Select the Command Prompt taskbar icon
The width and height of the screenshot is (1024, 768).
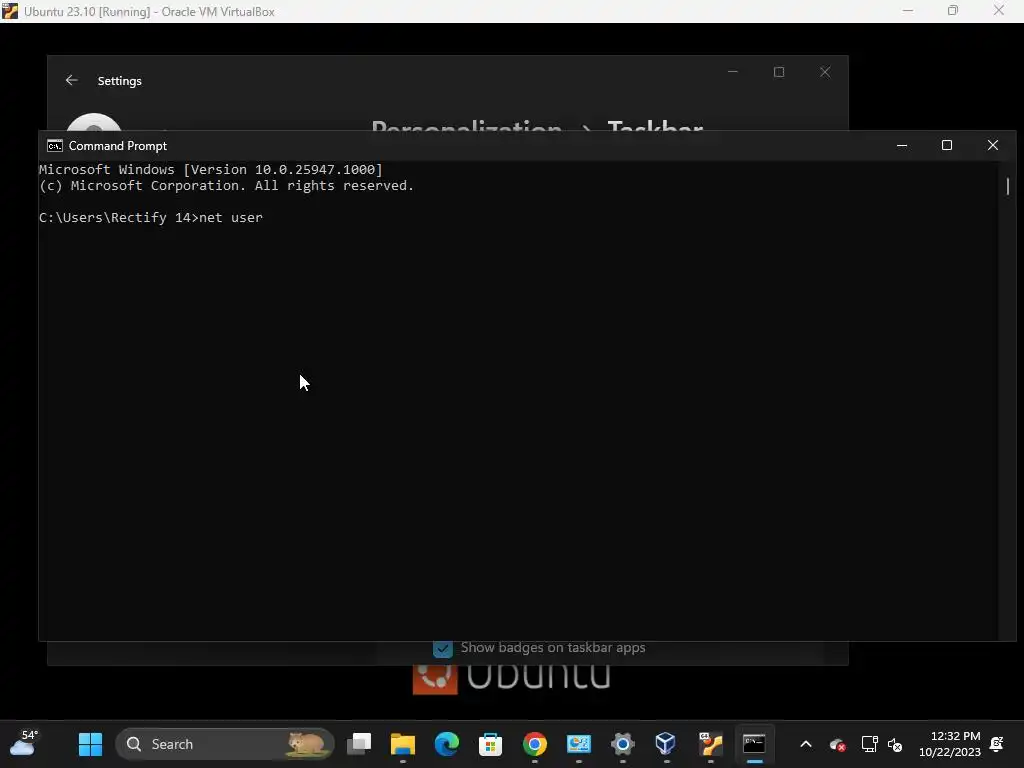point(754,744)
